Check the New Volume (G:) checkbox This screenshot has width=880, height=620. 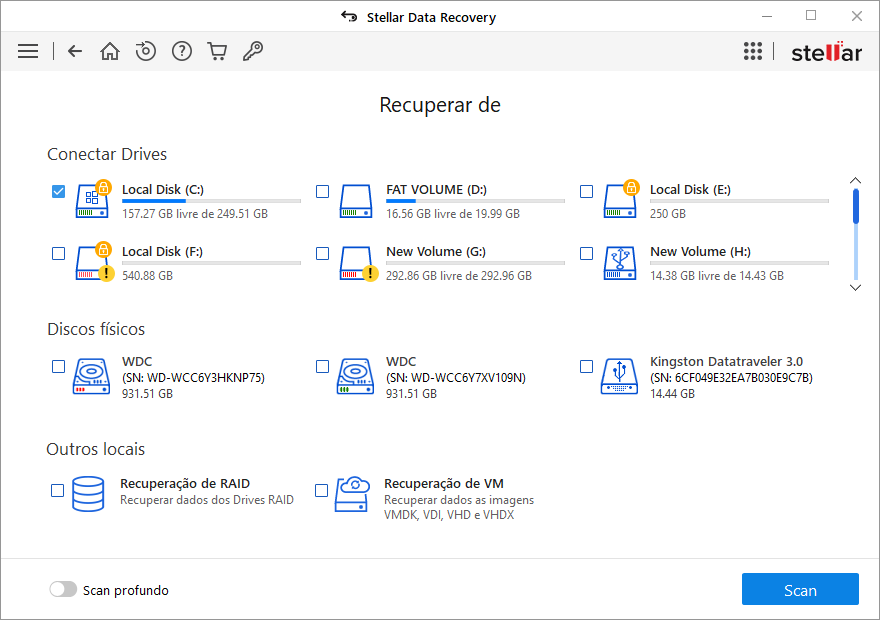323,254
